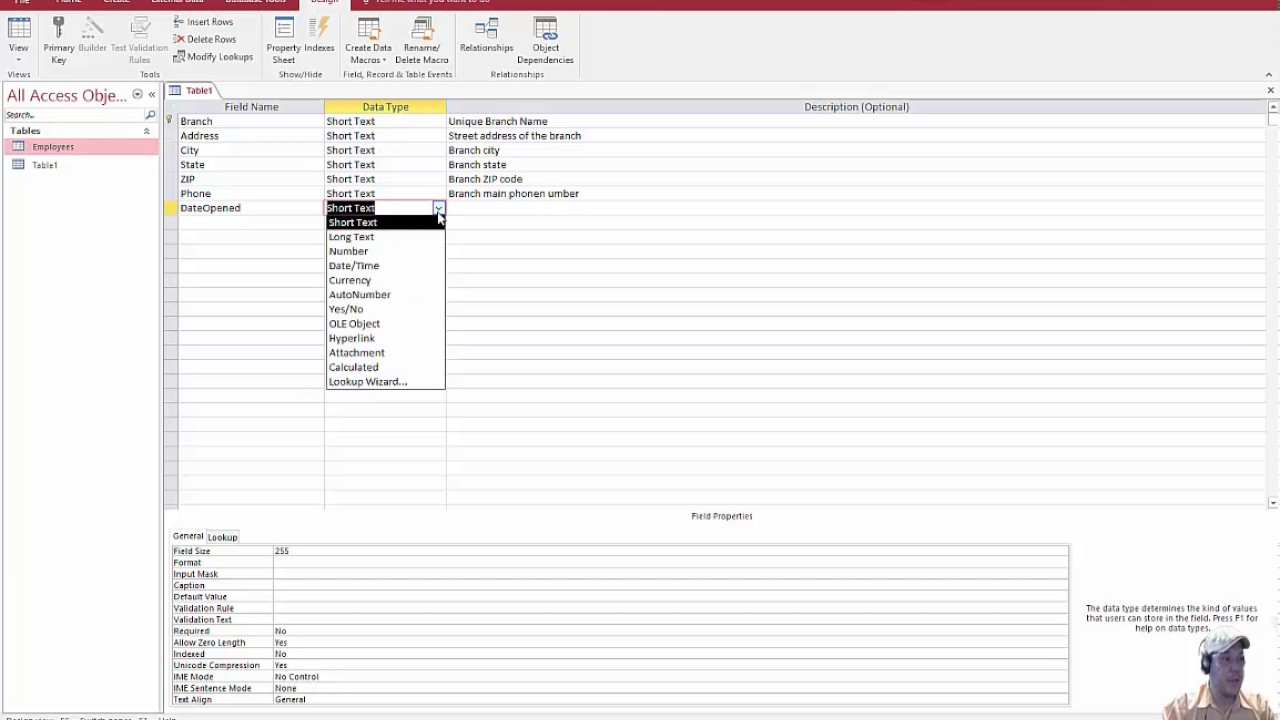Screen dimensions: 1280x720
Task: Click the navigation pane search magnifier
Action: pyautogui.click(x=150, y=115)
